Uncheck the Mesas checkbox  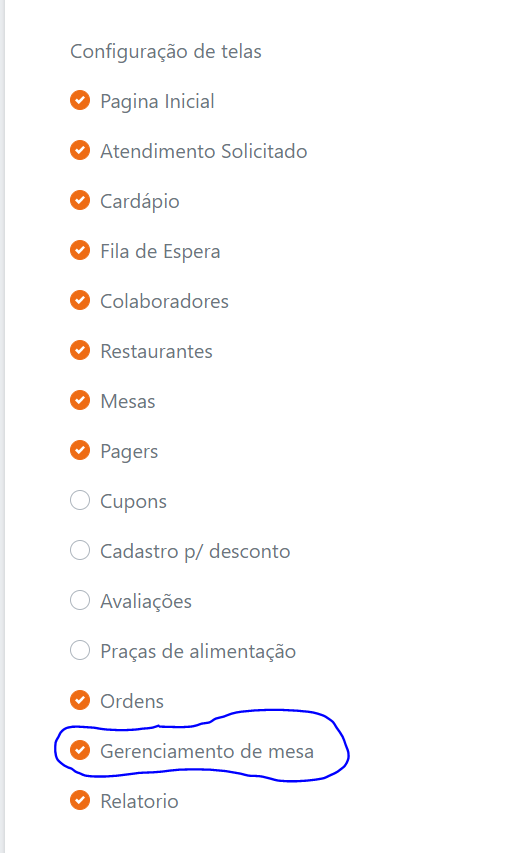tap(80, 400)
